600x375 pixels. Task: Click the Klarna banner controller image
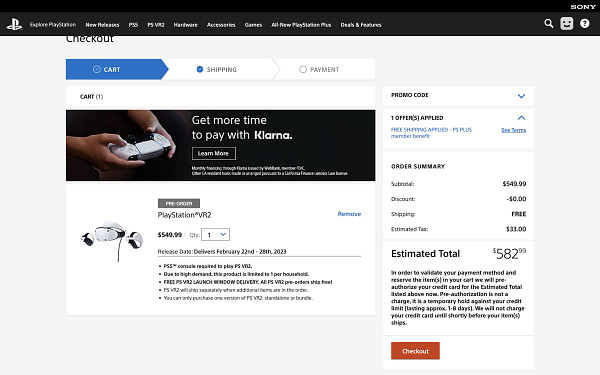tap(122, 145)
